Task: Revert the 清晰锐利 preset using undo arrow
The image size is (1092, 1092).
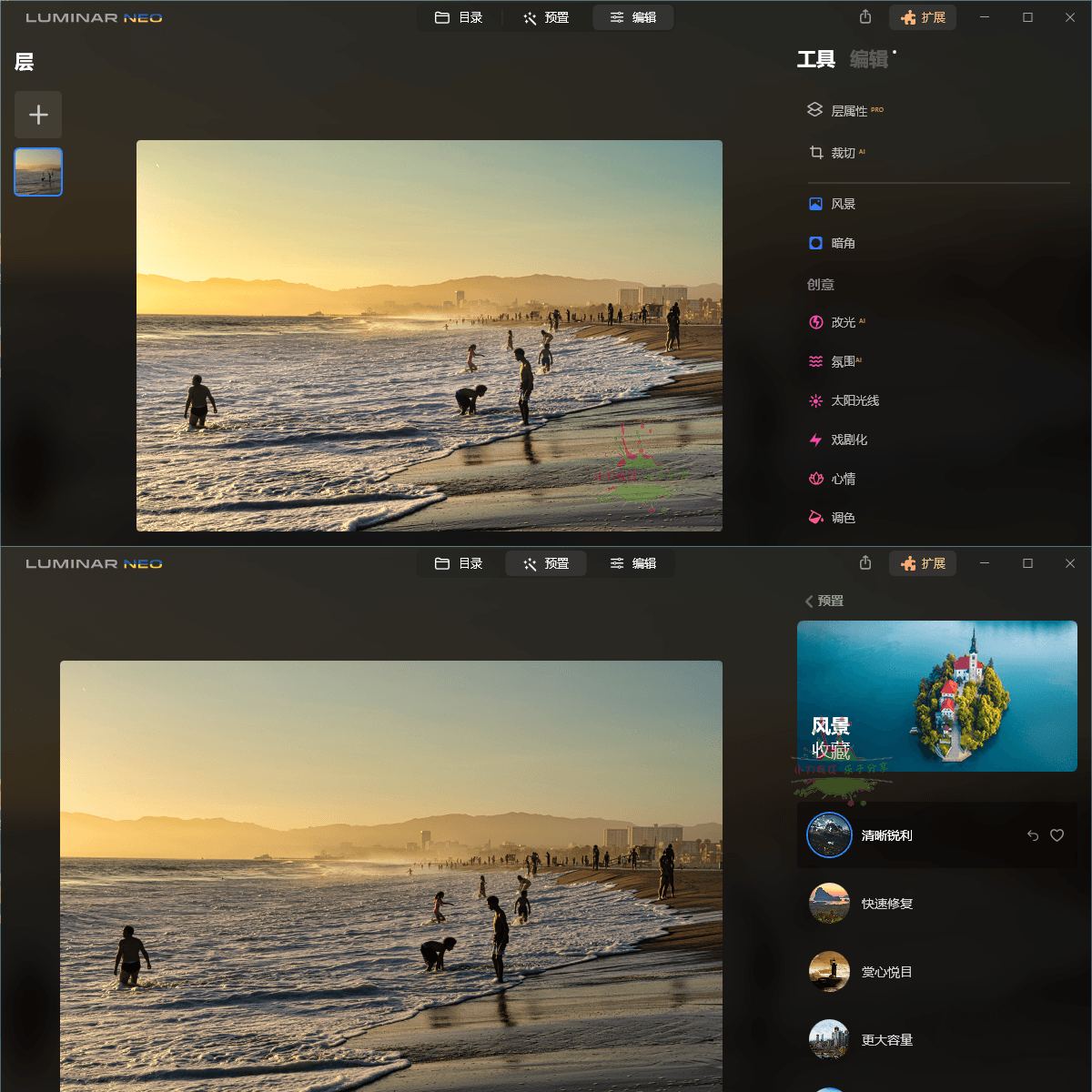Action: (x=1031, y=835)
